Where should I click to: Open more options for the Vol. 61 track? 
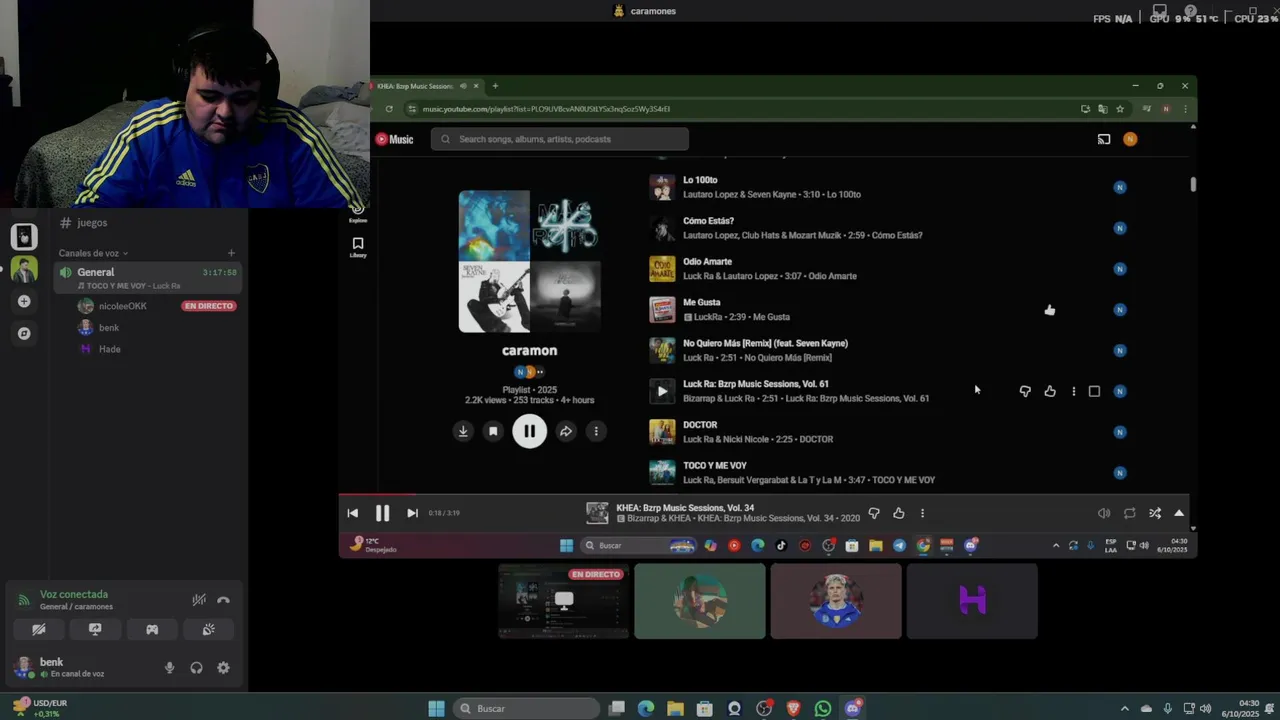1074,391
